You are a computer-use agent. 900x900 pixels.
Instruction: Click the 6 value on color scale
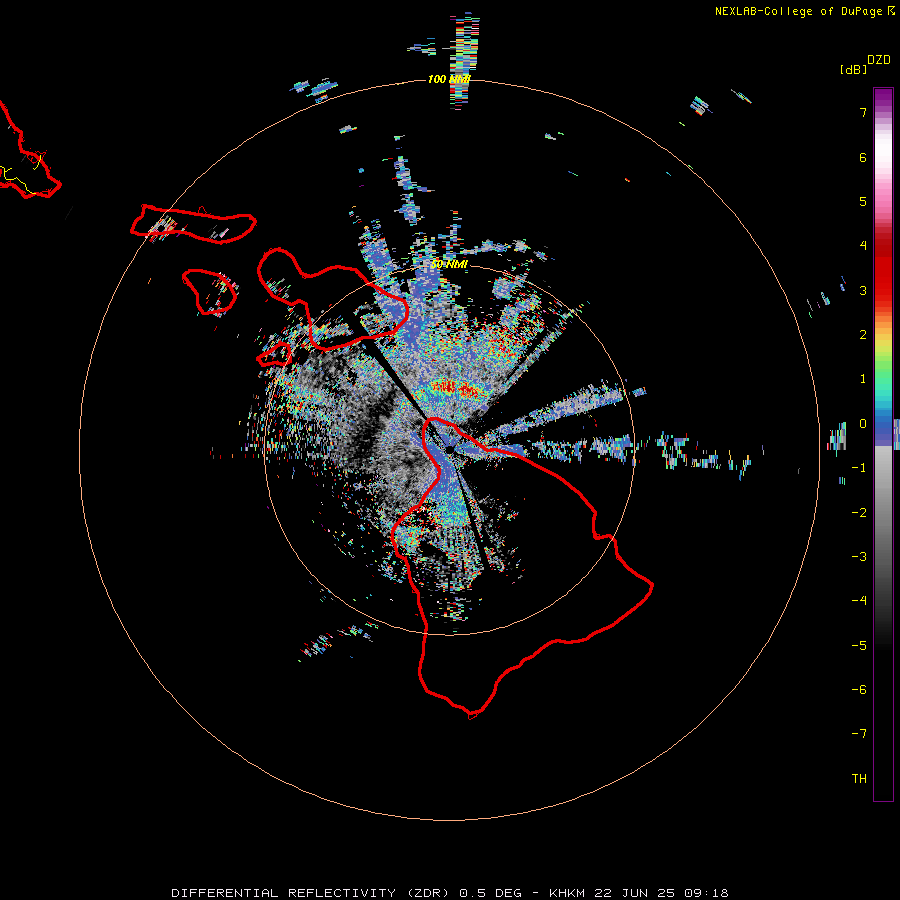tap(863, 158)
